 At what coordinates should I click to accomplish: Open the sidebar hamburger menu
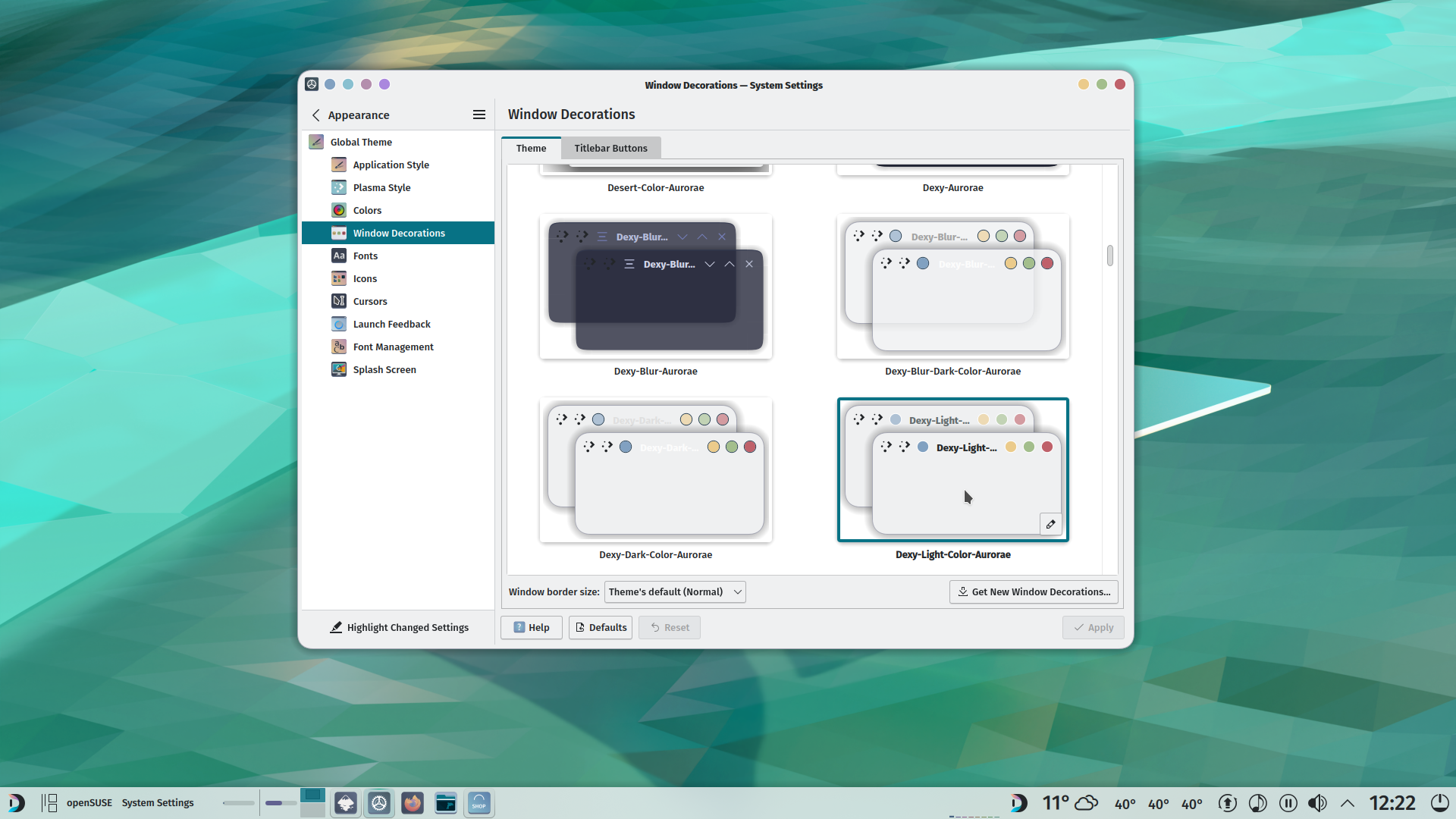(479, 115)
